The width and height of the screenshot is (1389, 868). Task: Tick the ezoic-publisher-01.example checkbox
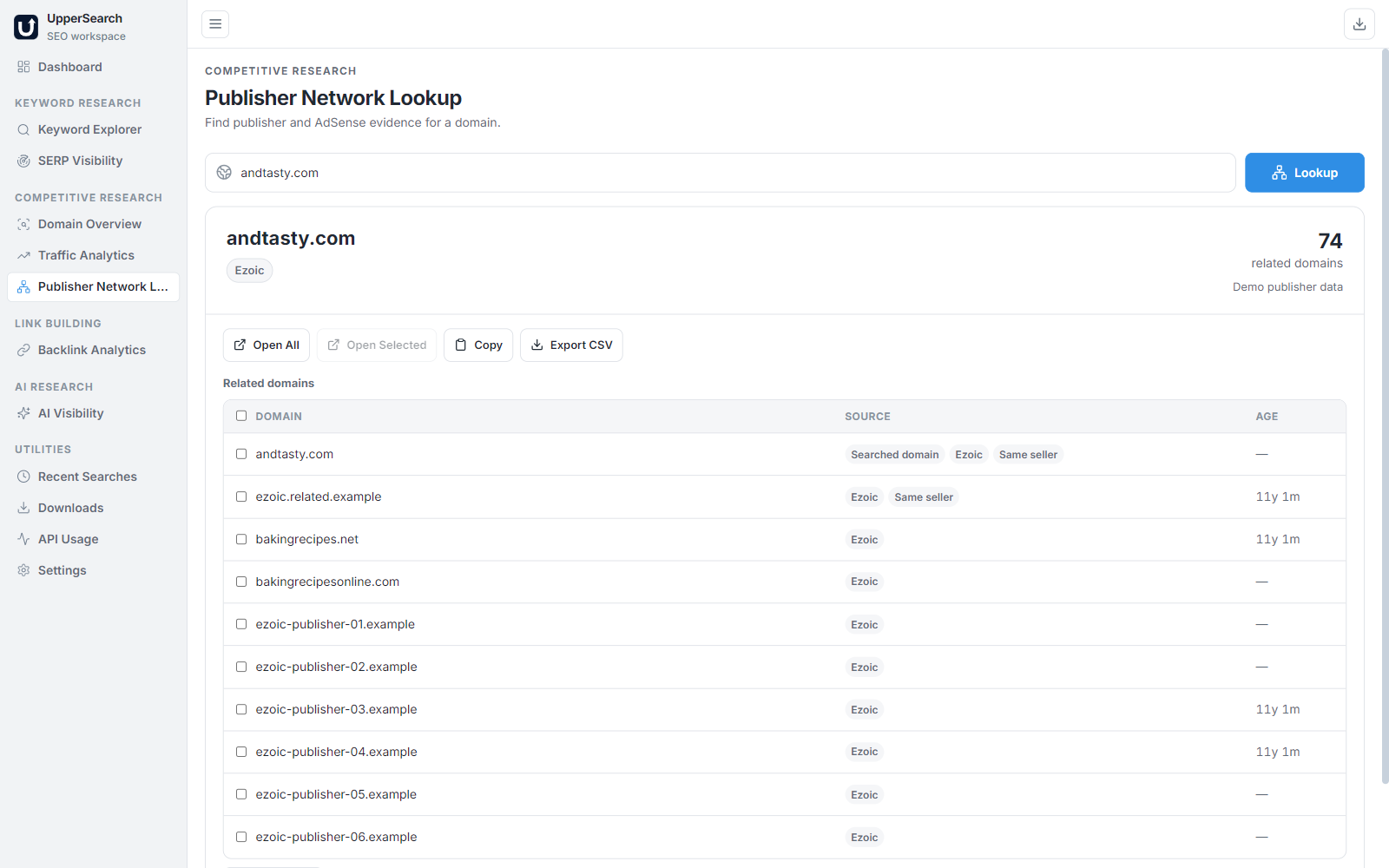(241, 624)
